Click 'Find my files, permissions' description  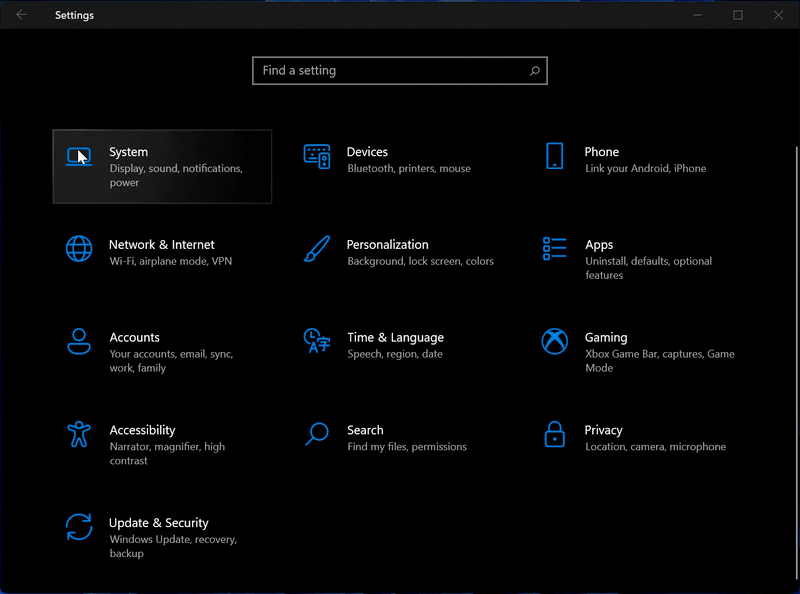click(407, 447)
